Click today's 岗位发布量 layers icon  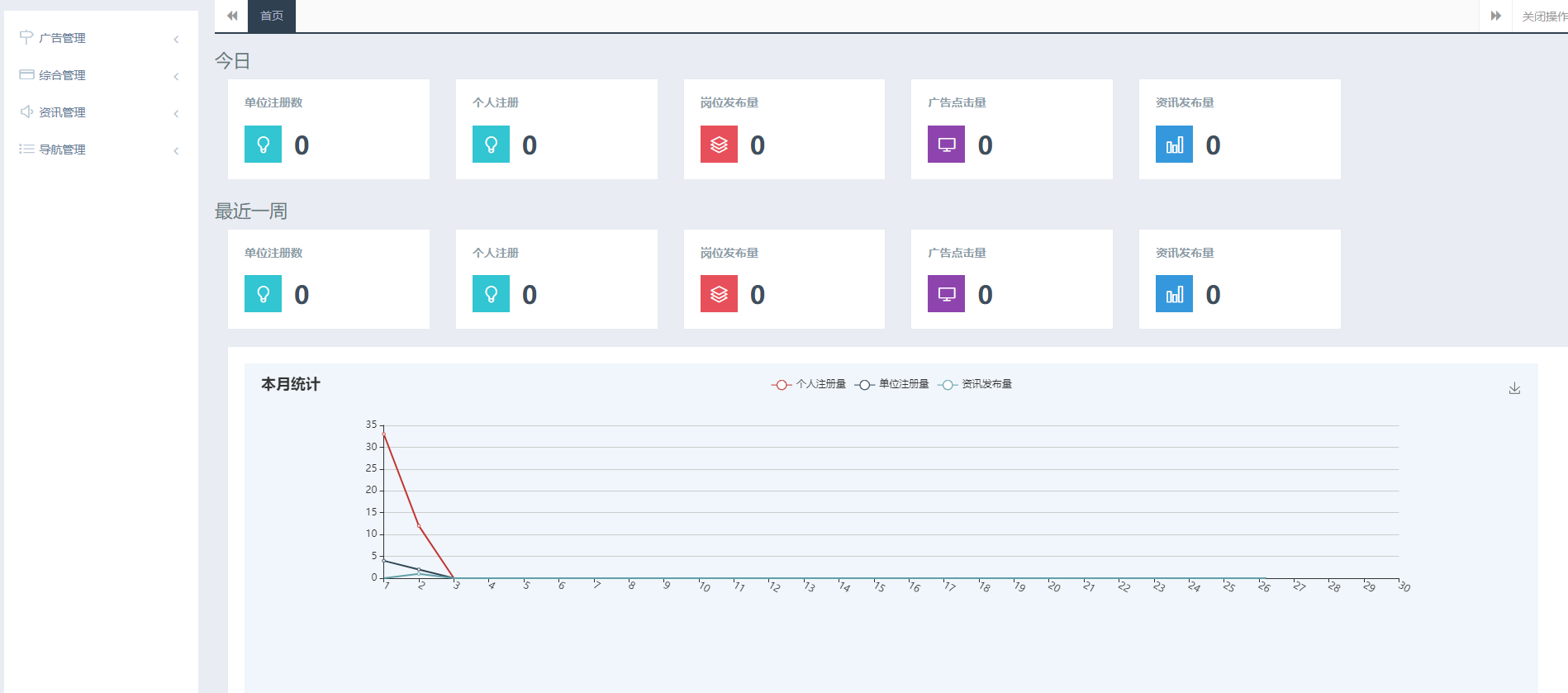(719, 145)
